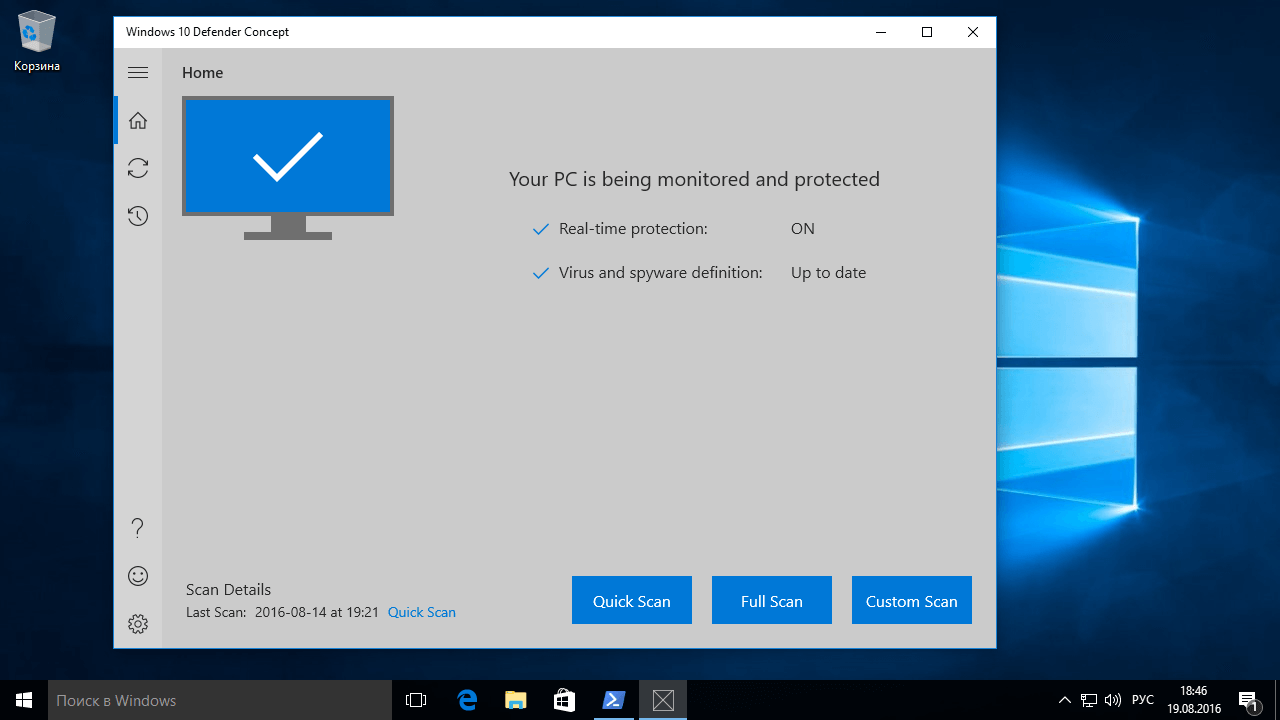The height and width of the screenshot is (720, 1280).
Task: Select the Home sidebar icon
Action: click(x=138, y=120)
